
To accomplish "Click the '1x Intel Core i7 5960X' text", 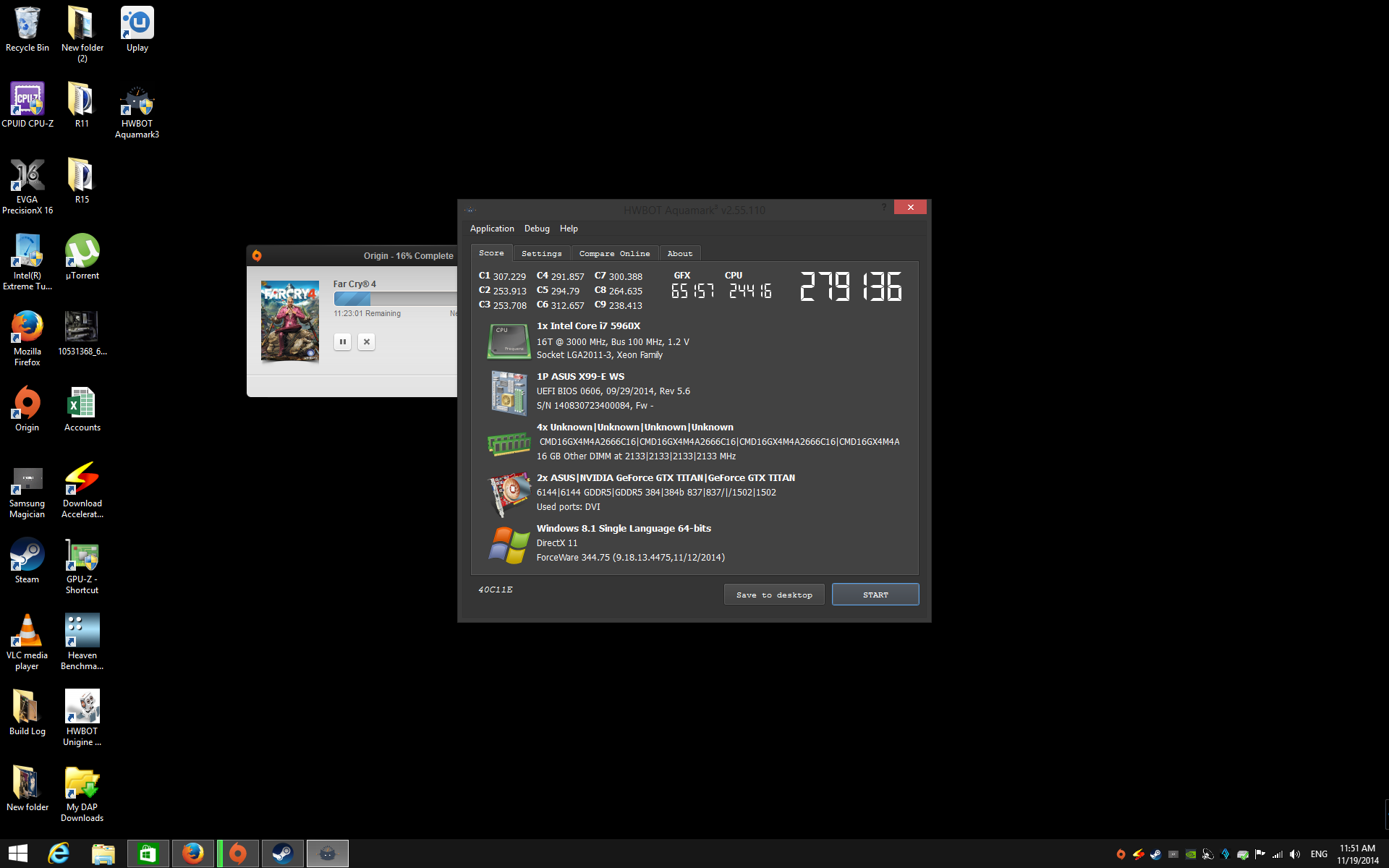I will tap(588, 326).
